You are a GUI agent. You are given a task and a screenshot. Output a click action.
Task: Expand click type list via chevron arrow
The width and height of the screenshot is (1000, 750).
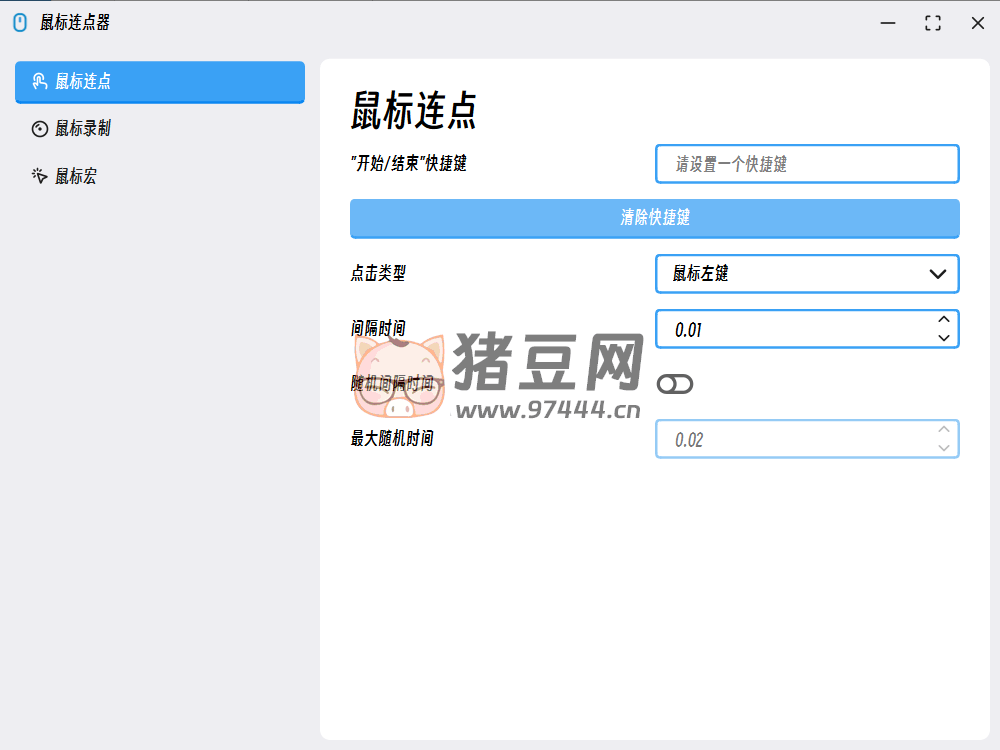click(938, 273)
